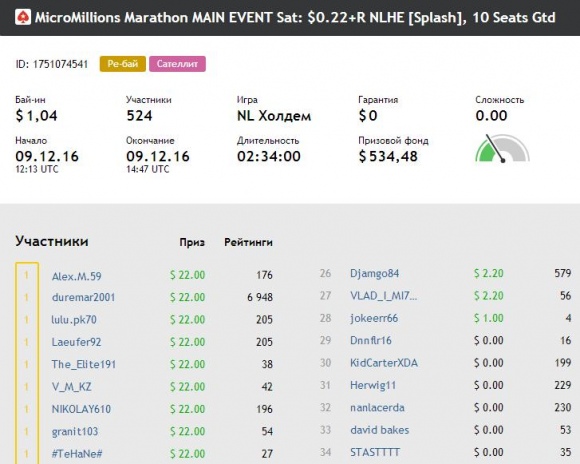Open player nanlacerda profile
580x464 pixels.
tap(377, 407)
